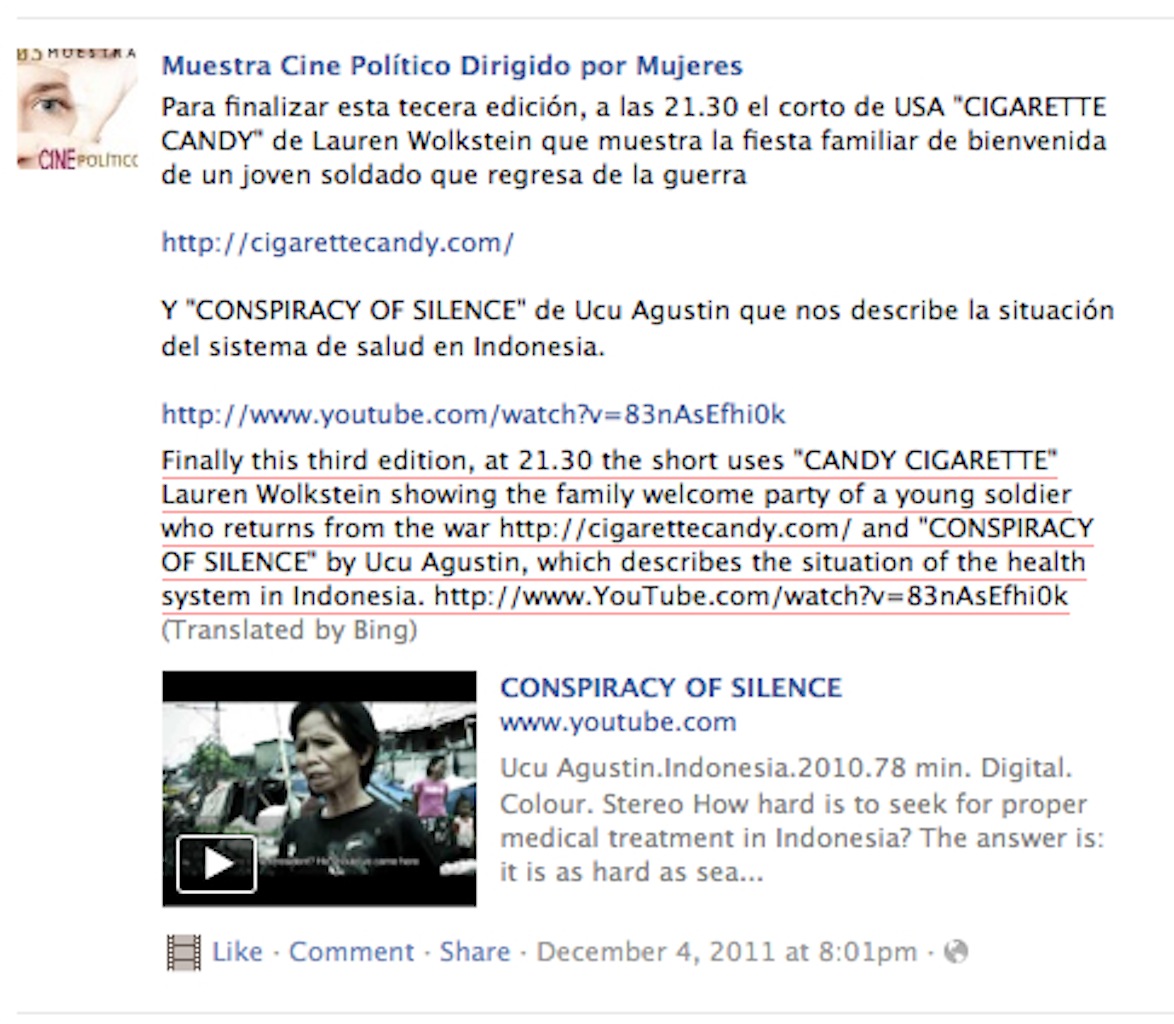Comment on this post
Image resolution: width=1174 pixels, height=1024 pixels.
point(351,952)
